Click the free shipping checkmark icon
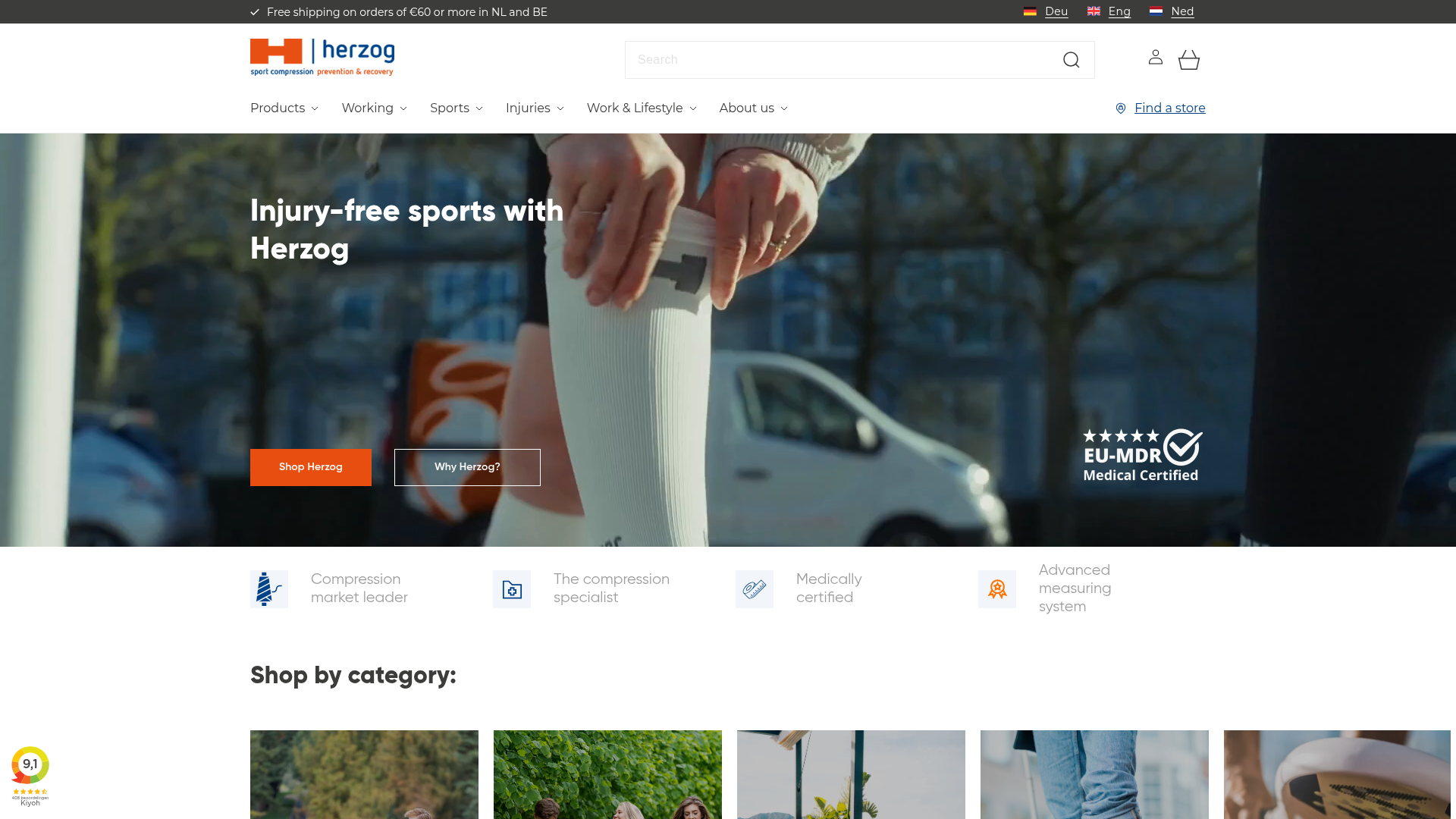The image size is (1456, 819). [x=255, y=12]
